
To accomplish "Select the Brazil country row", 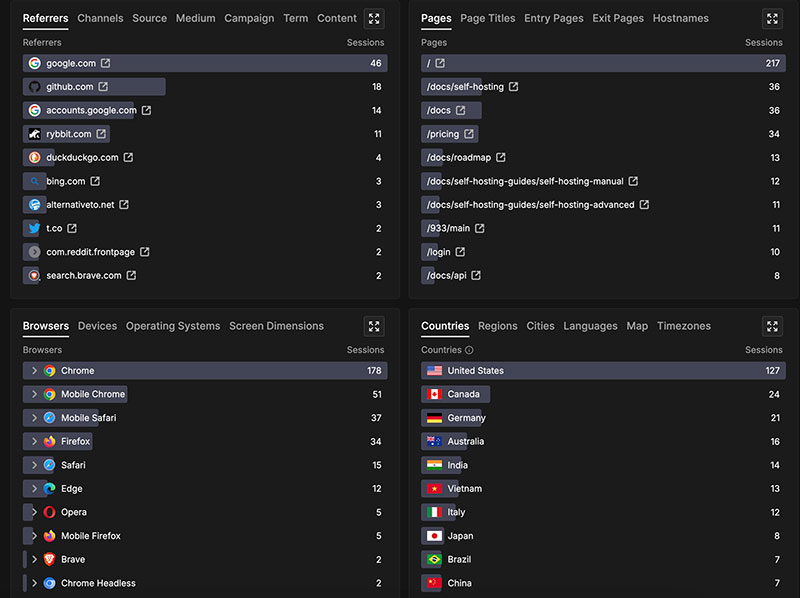I will (603, 559).
